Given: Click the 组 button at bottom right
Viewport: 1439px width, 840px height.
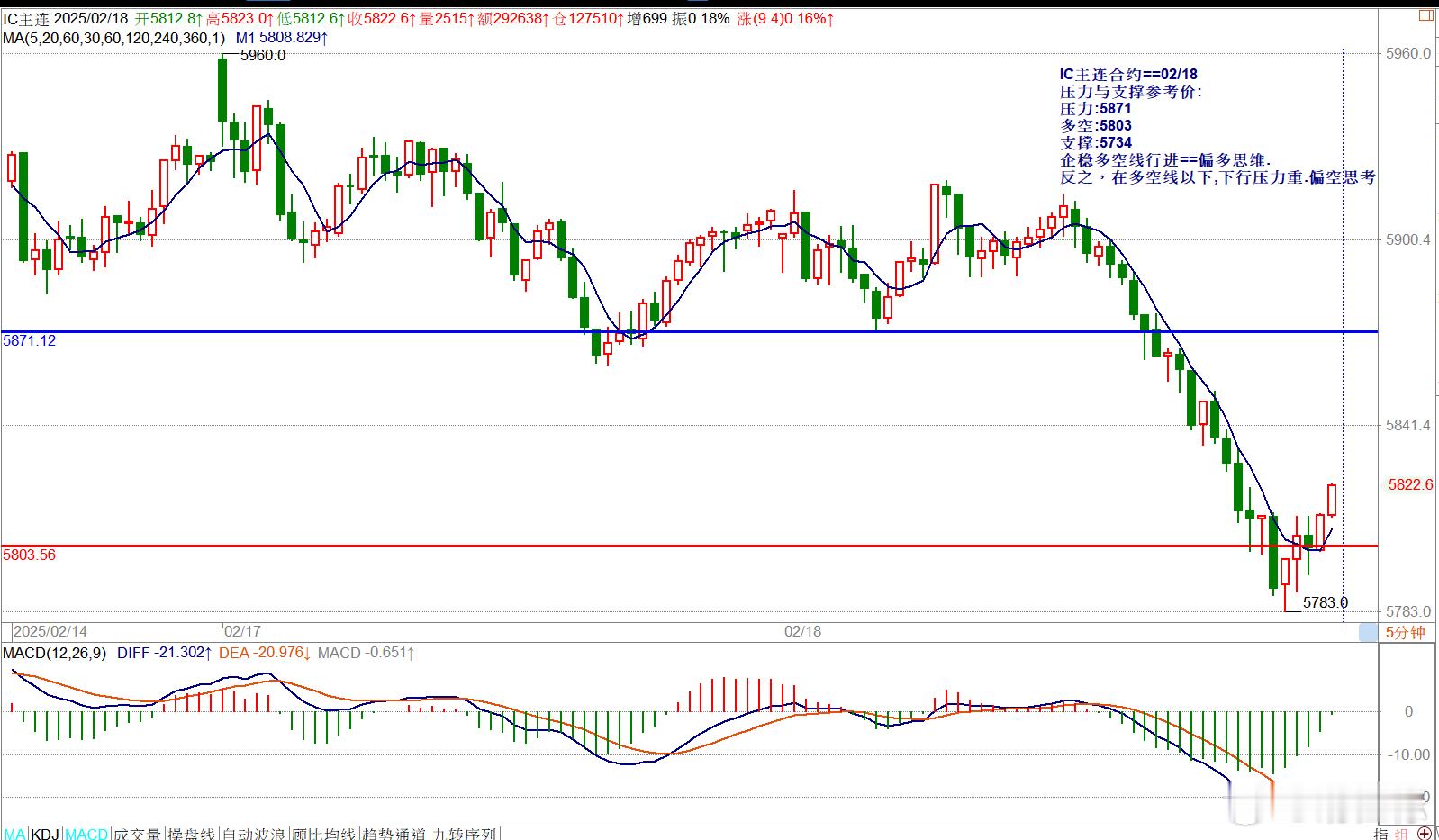Looking at the screenshot, I should pyautogui.click(x=1403, y=834).
